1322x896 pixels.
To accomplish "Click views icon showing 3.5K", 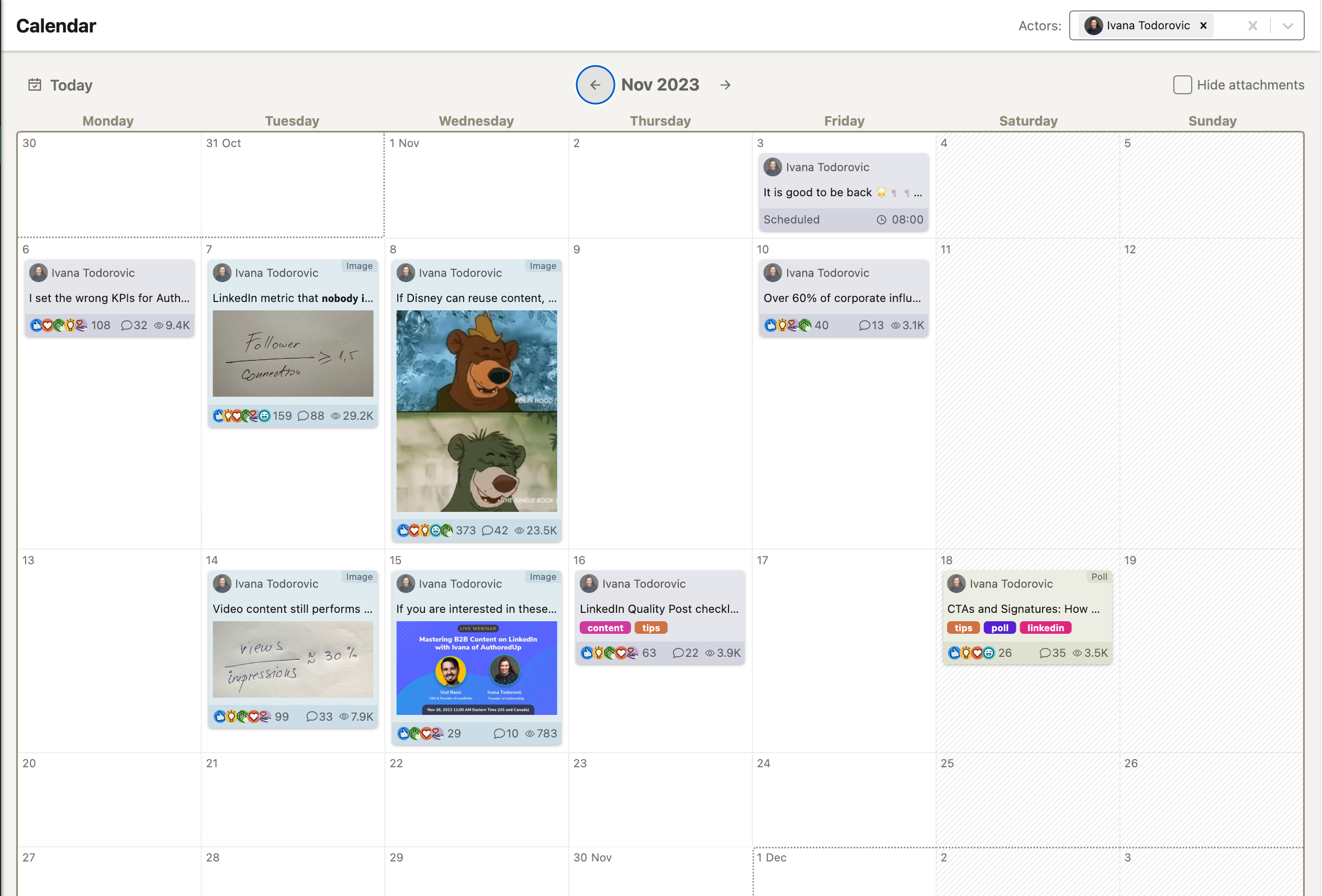I will (x=1078, y=653).
